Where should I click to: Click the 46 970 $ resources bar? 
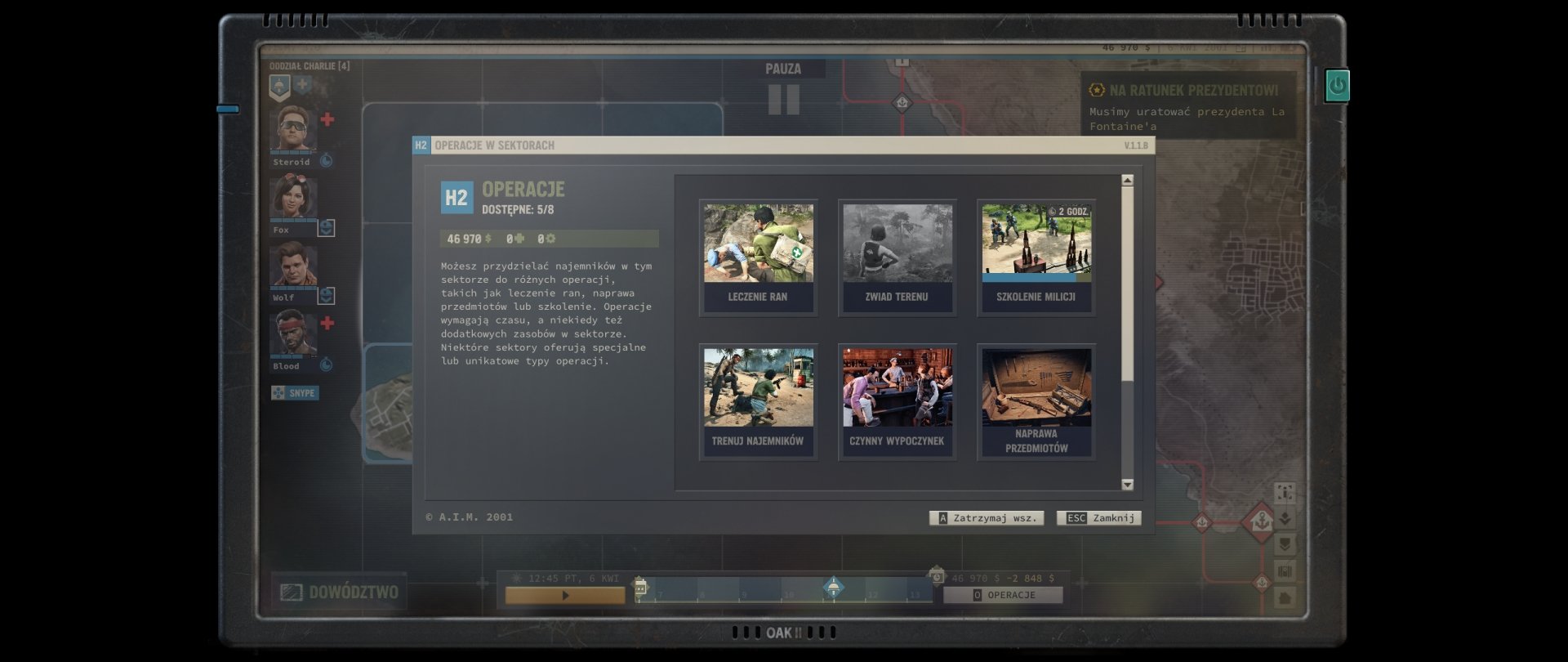[x=549, y=239]
